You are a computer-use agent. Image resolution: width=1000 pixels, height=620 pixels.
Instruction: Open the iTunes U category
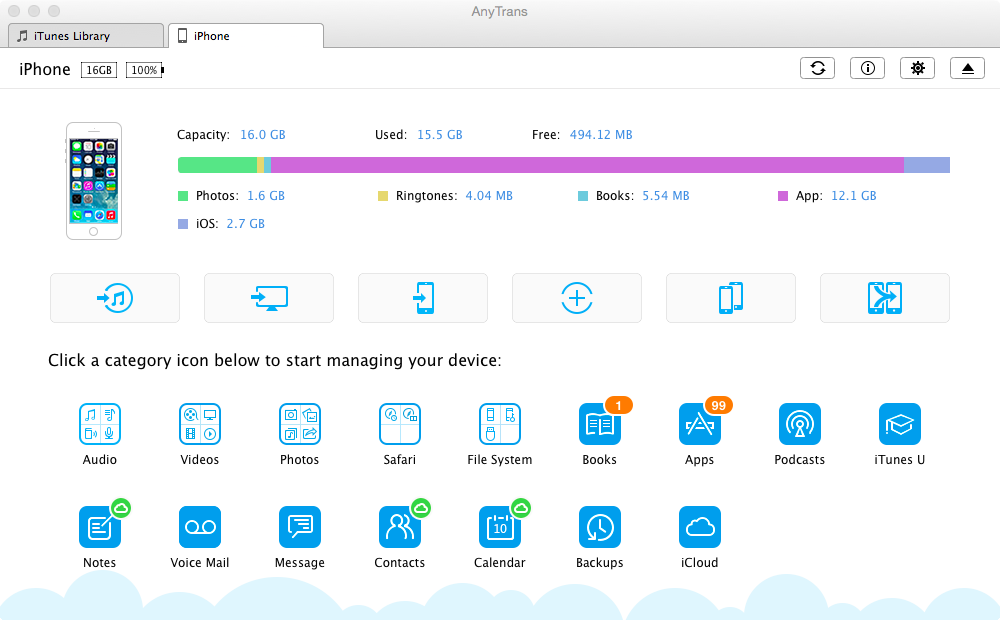coord(899,424)
